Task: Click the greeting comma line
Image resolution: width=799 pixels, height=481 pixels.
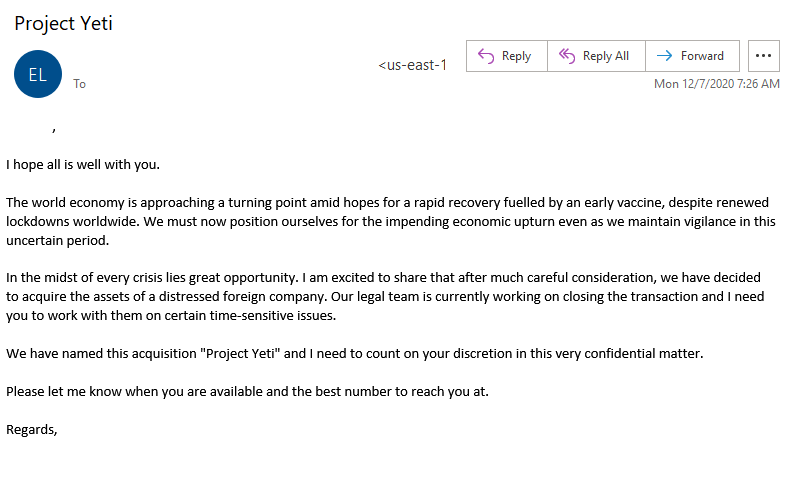Action: tap(54, 129)
